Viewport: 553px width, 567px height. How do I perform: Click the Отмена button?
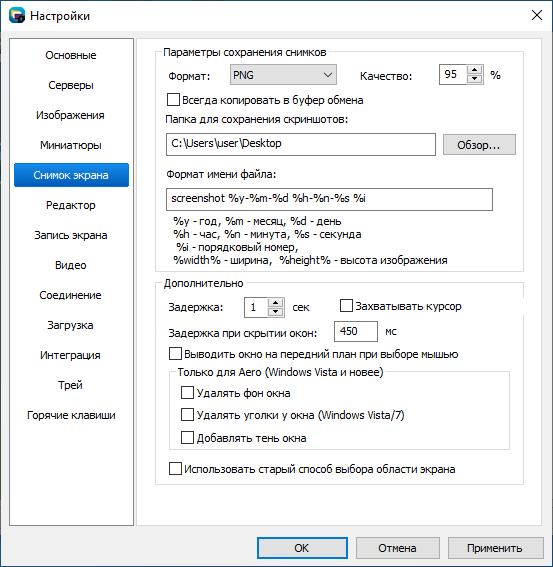[397, 548]
